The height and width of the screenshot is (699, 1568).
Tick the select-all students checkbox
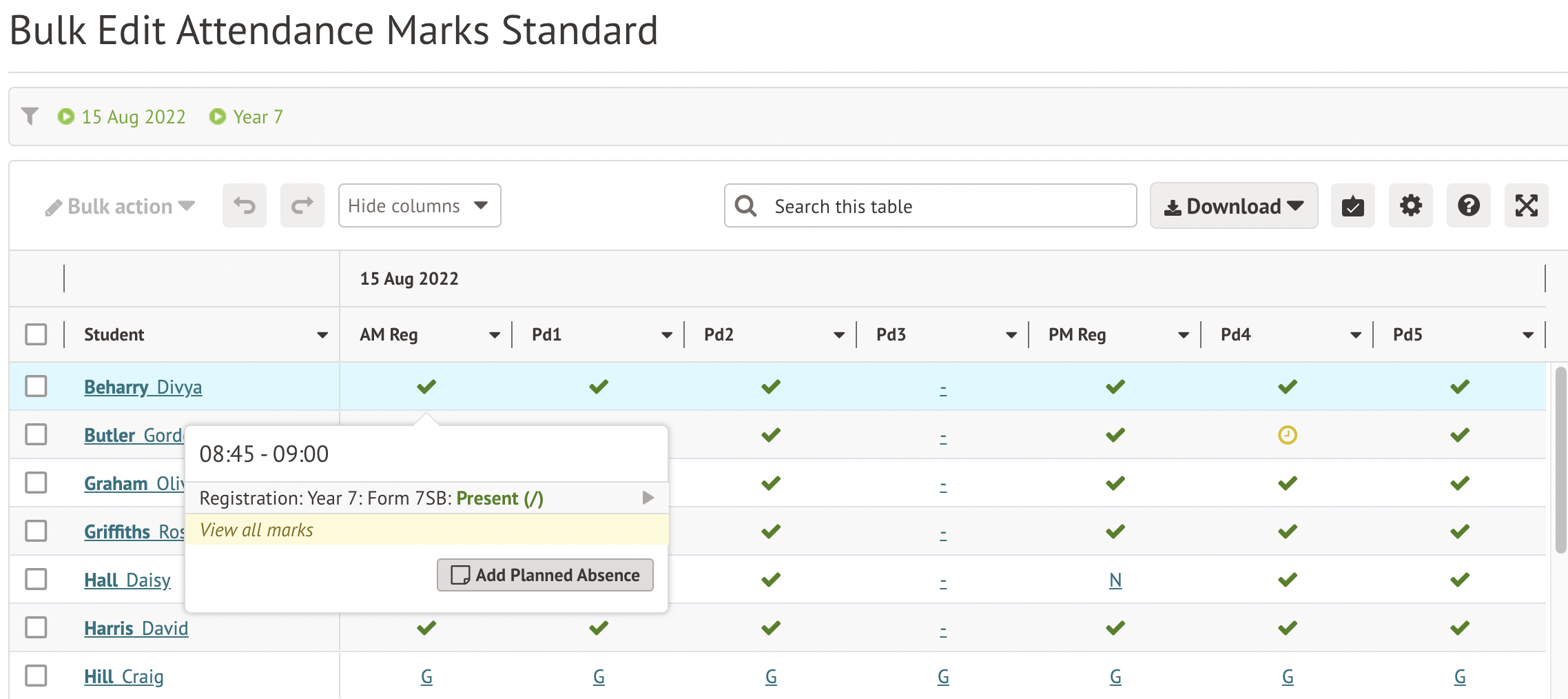click(36, 334)
